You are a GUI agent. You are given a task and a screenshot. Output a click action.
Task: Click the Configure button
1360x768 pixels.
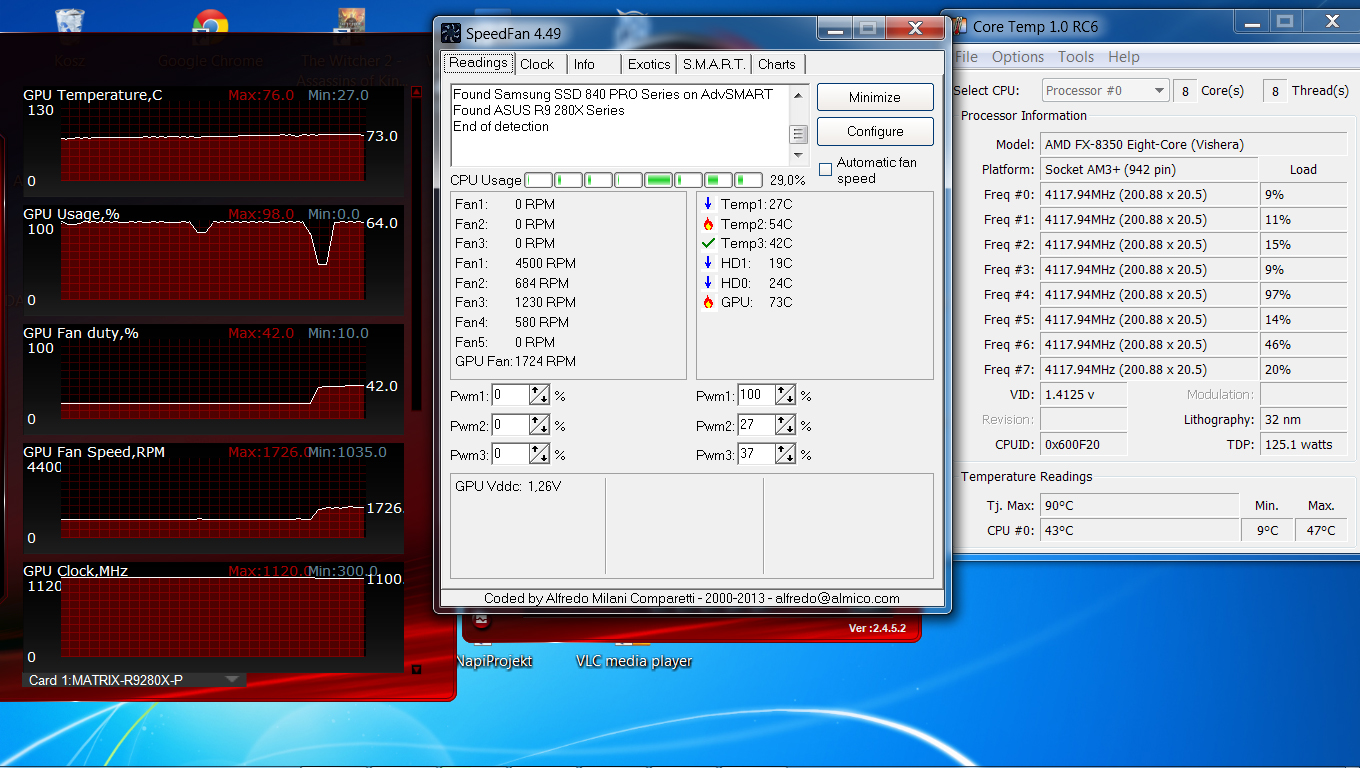coord(875,131)
